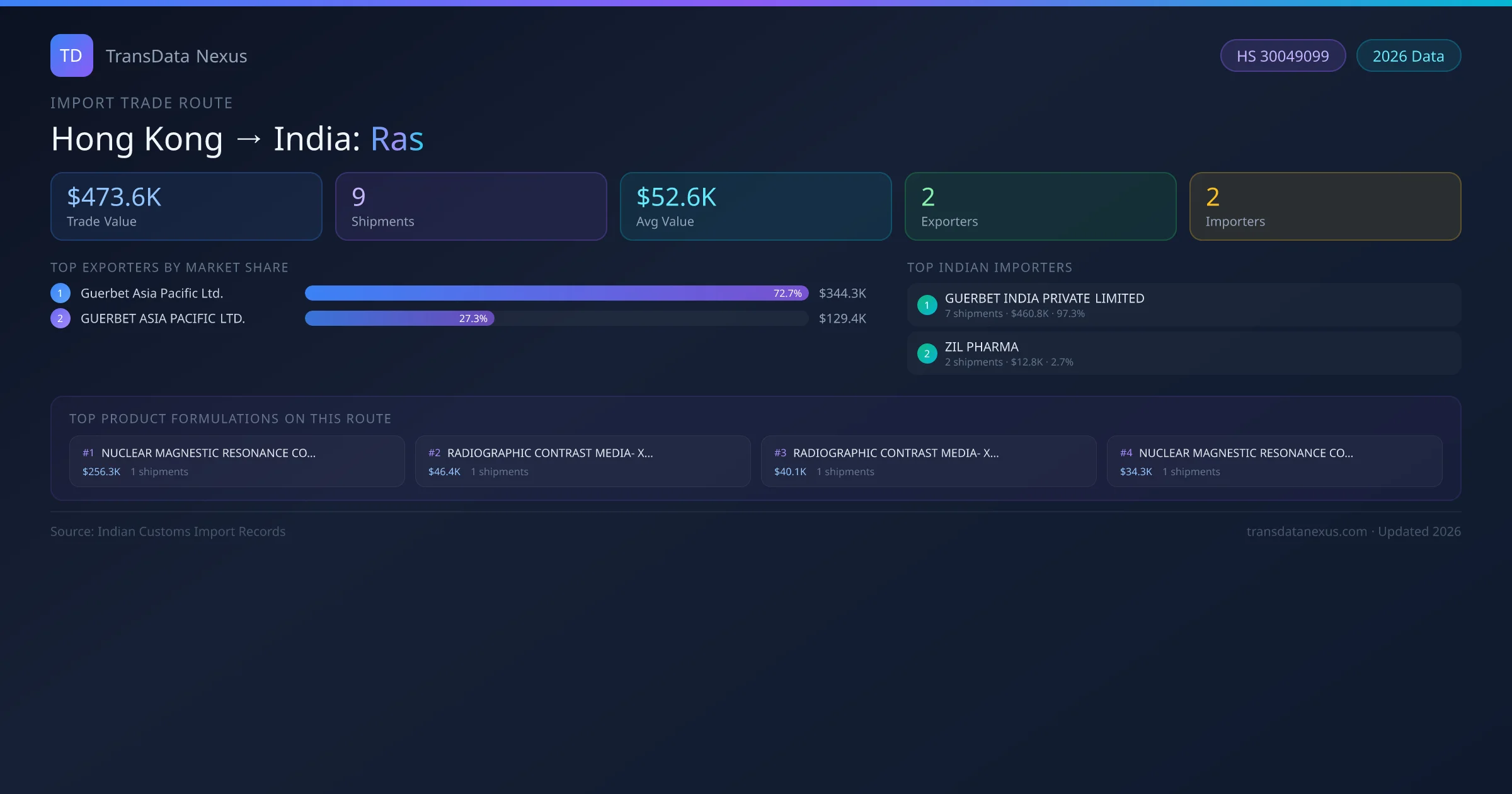Viewport: 1512px width, 794px height.
Task: Open GUERBET INDIA PRIVATE LIMITED importer row
Action: [1183, 305]
